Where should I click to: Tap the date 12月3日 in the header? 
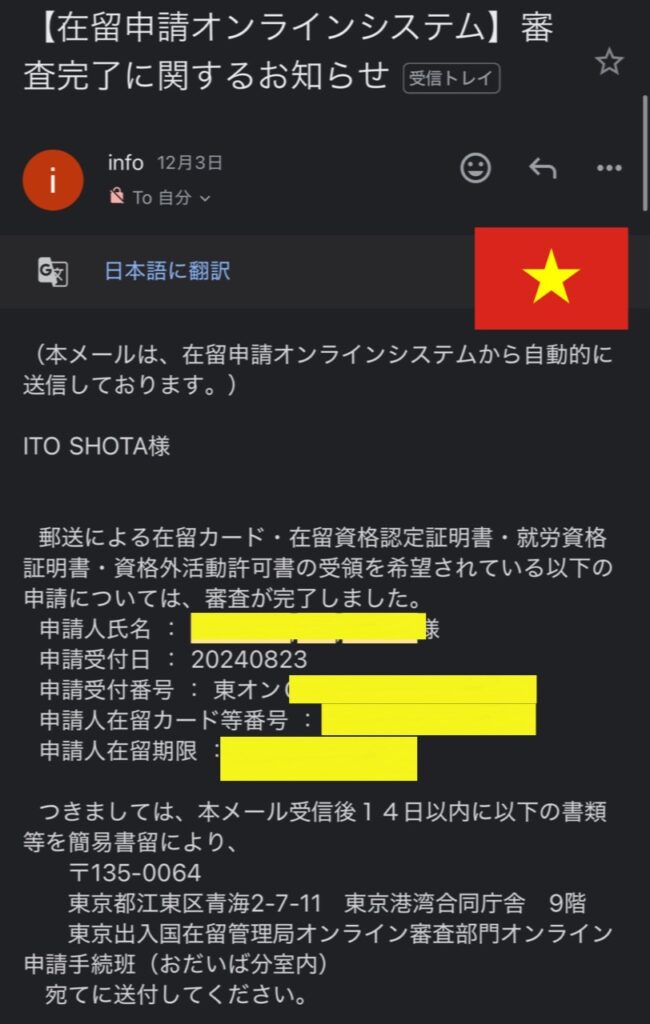(190, 163)
